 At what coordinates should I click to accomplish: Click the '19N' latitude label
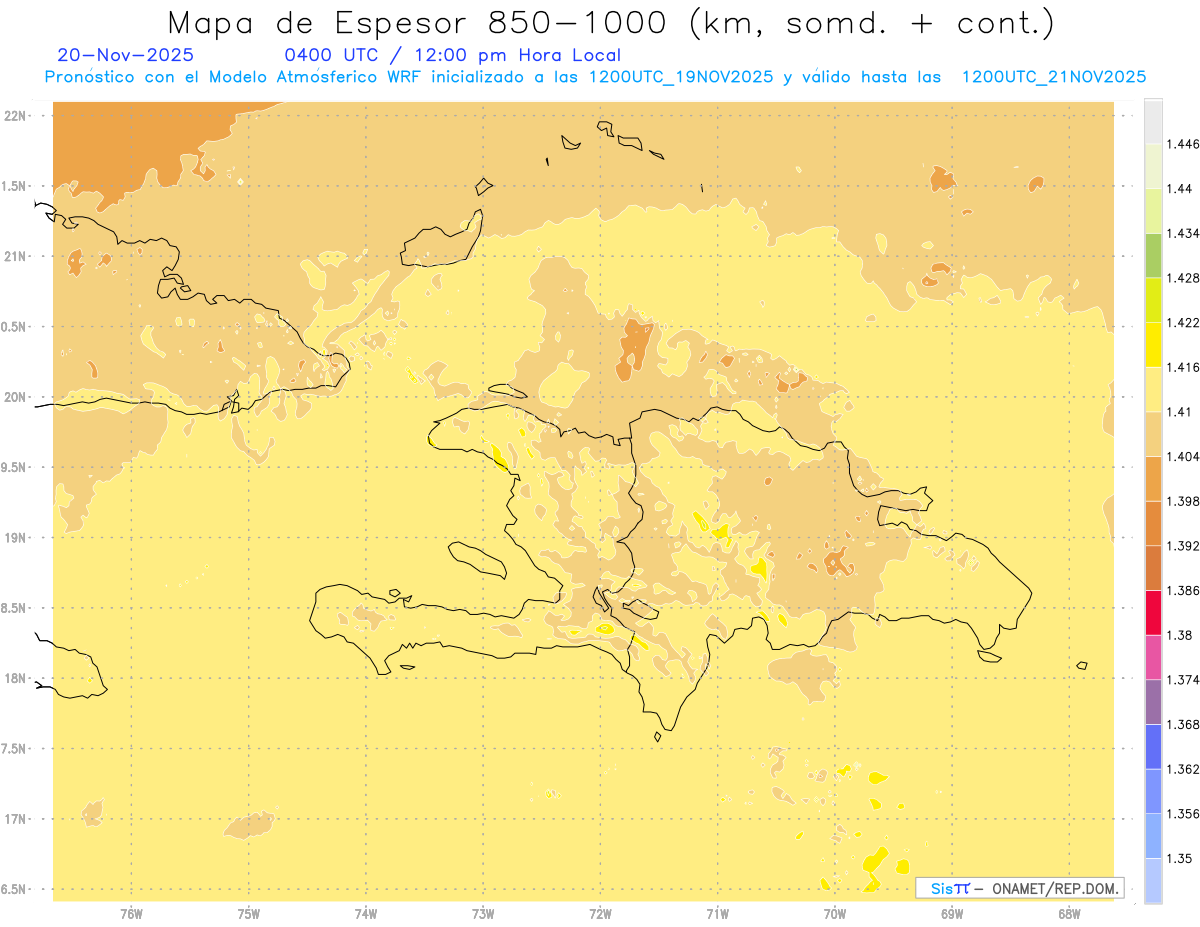tap(17, 537)
